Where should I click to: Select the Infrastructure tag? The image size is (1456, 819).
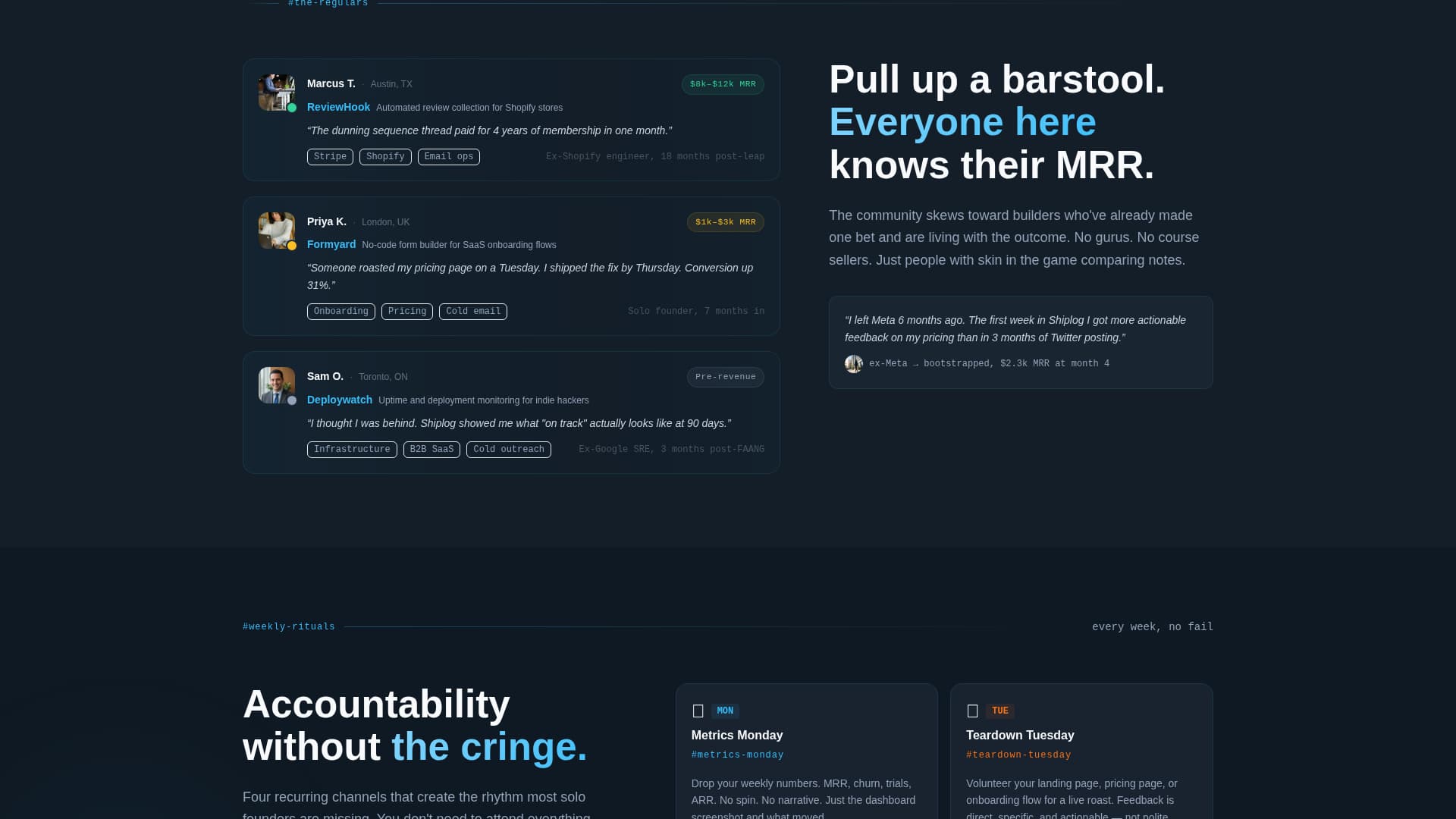[352, 450]
